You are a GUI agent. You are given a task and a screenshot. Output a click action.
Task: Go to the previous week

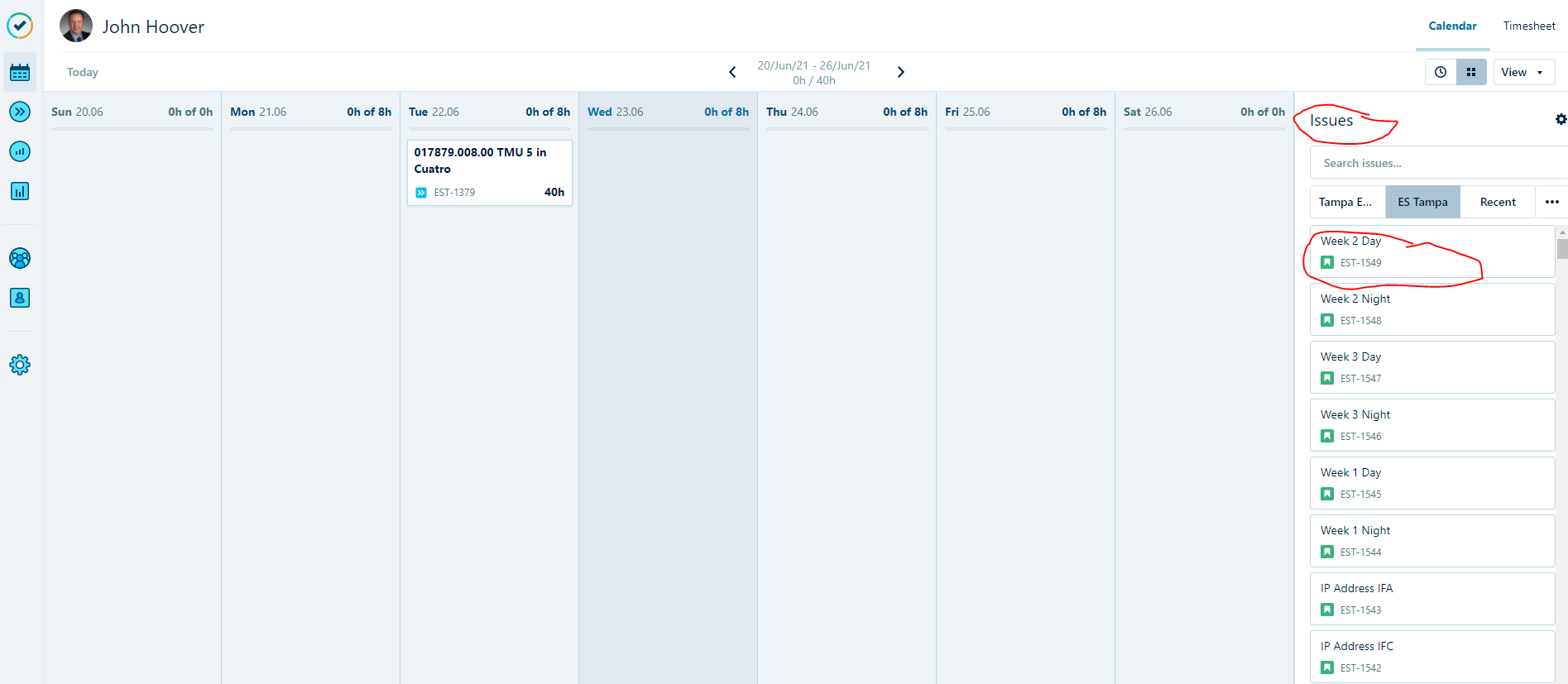[732, 72]
